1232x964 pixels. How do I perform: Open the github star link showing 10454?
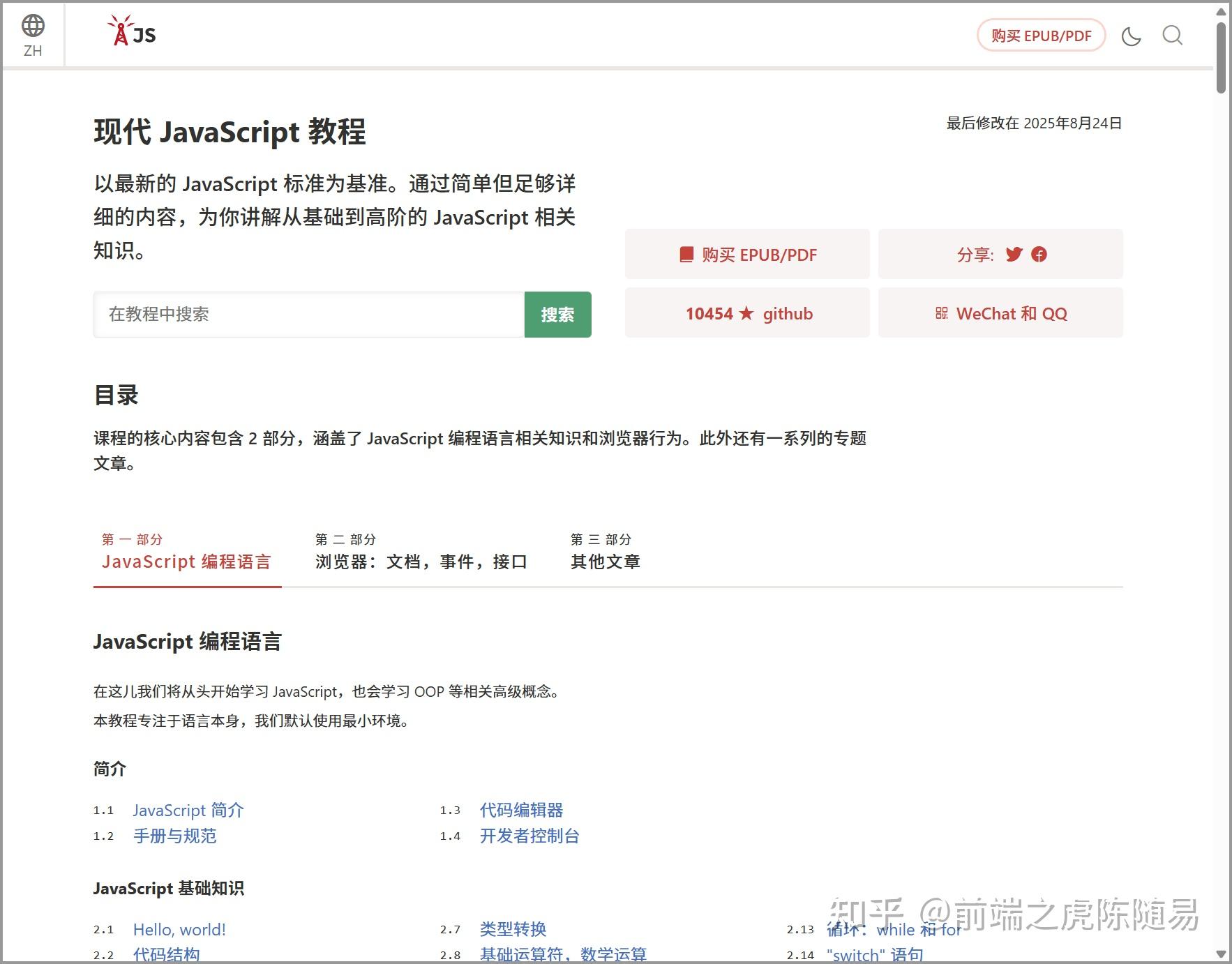(746, 313)
